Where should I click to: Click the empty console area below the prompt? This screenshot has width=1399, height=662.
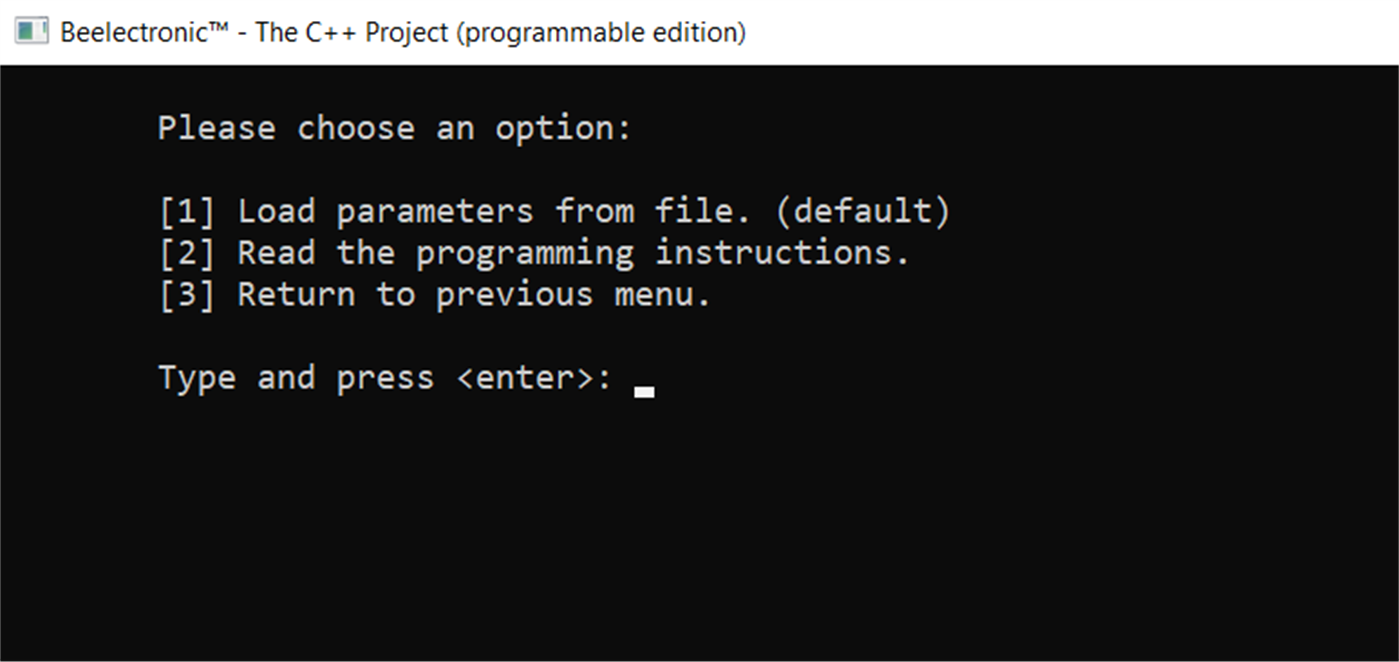tap(700, 520)
